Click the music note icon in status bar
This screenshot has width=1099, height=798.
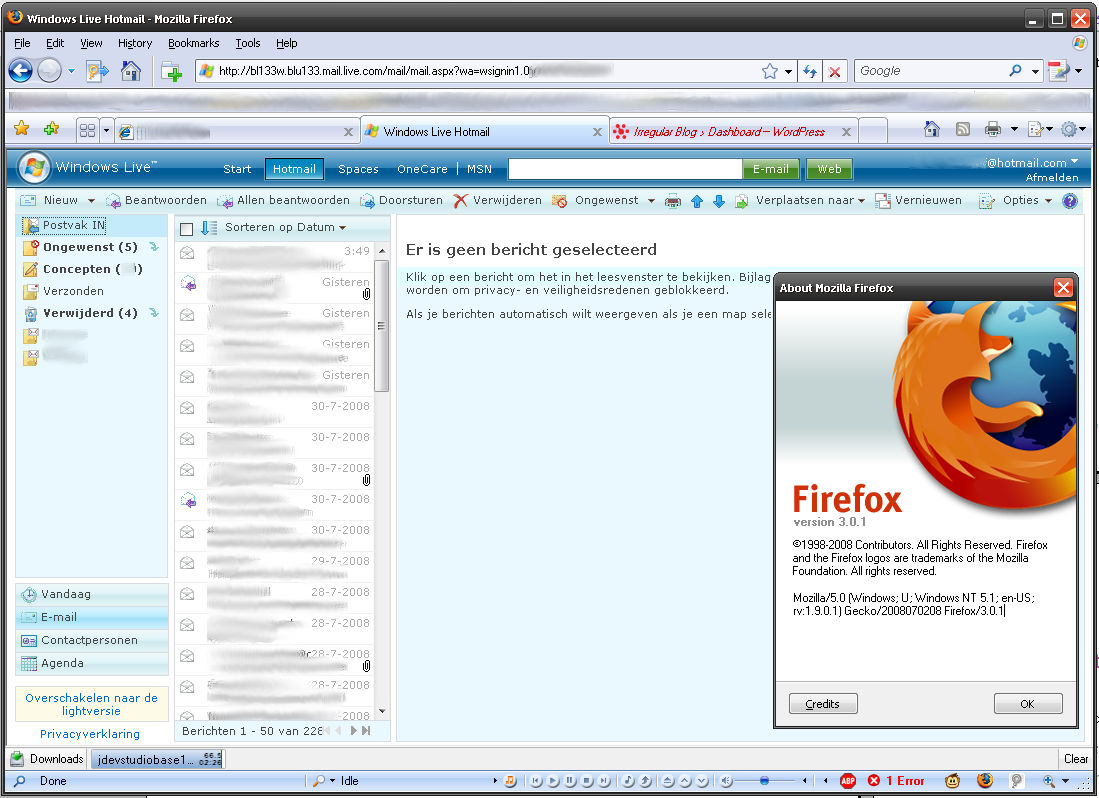510,780
